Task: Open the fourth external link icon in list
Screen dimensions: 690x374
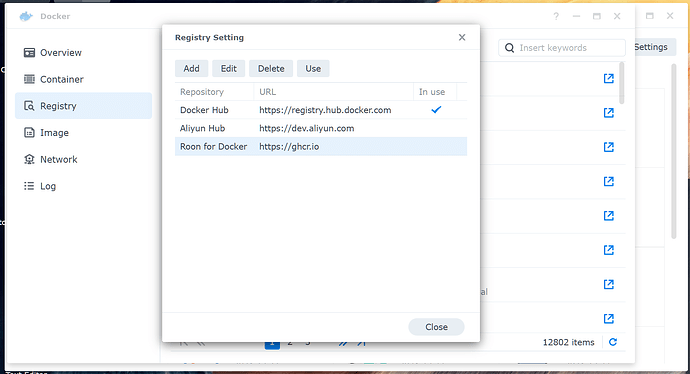Action: 609,181
